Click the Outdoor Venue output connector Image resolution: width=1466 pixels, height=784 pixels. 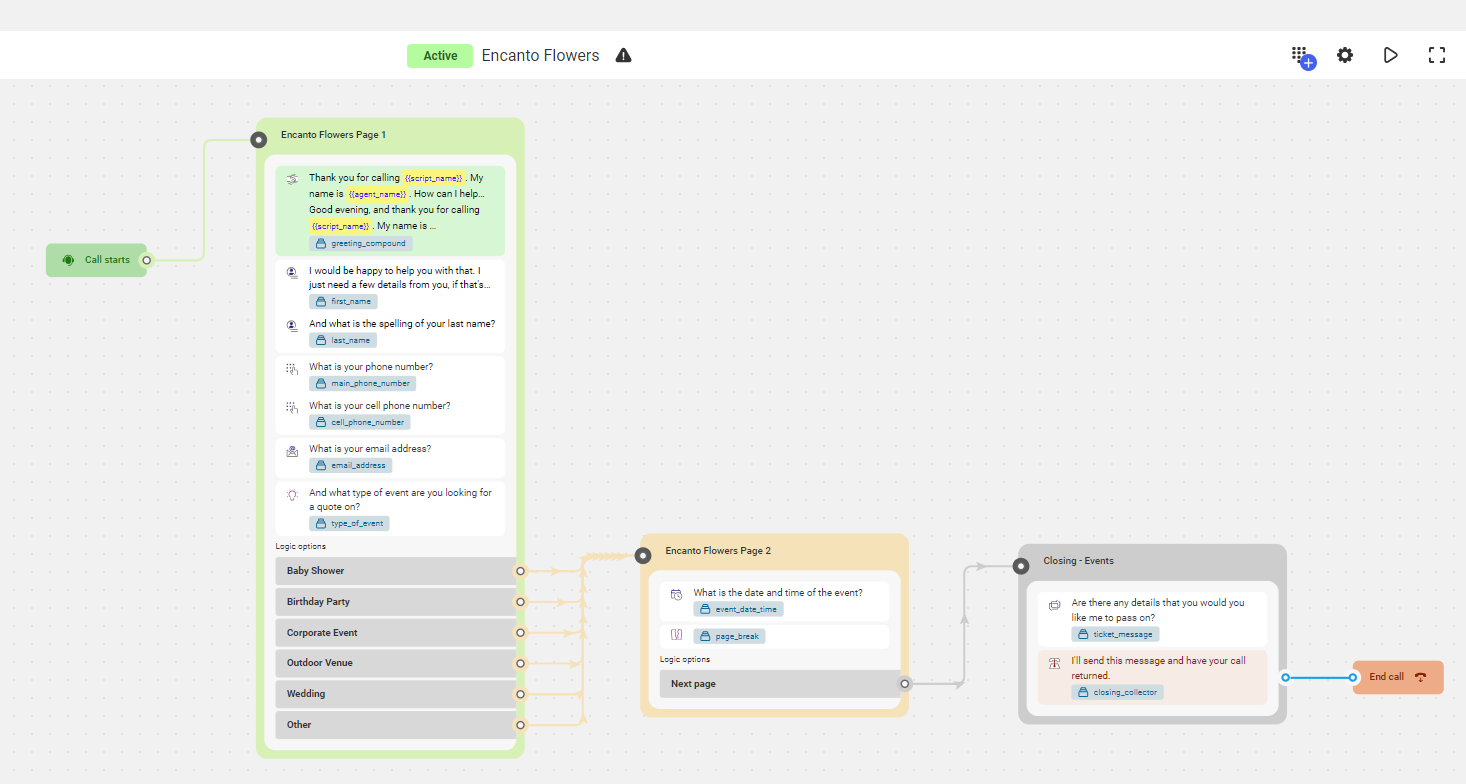tap(520, 663)
